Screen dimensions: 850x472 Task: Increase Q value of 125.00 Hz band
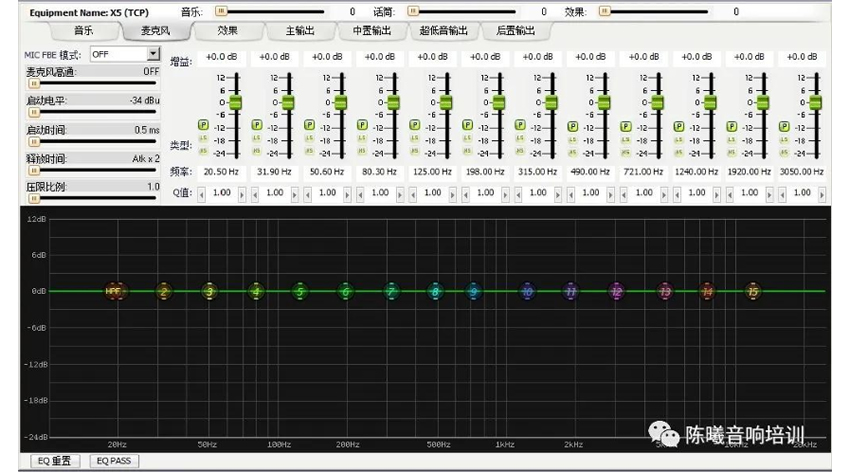coord(453,194)
